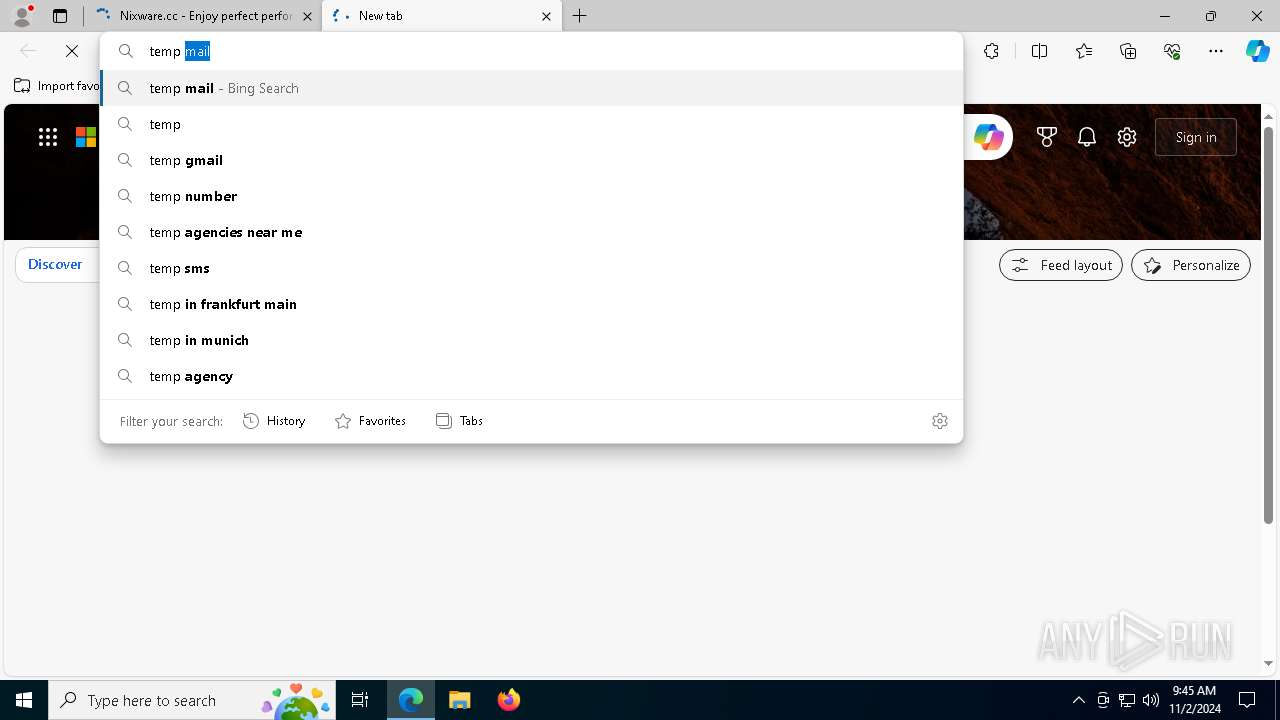
Task: Open the page settings gear icon
Action: point(1127,137)
